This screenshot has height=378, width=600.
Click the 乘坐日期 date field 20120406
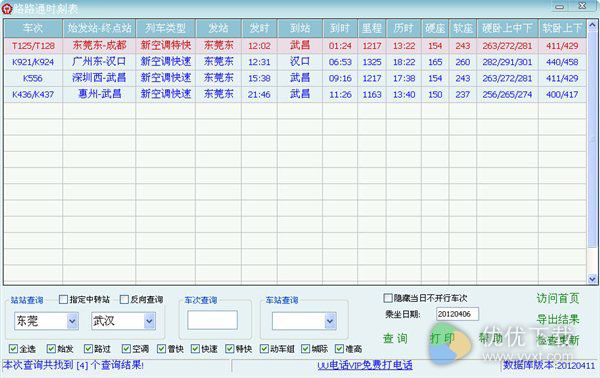point(457,314)
